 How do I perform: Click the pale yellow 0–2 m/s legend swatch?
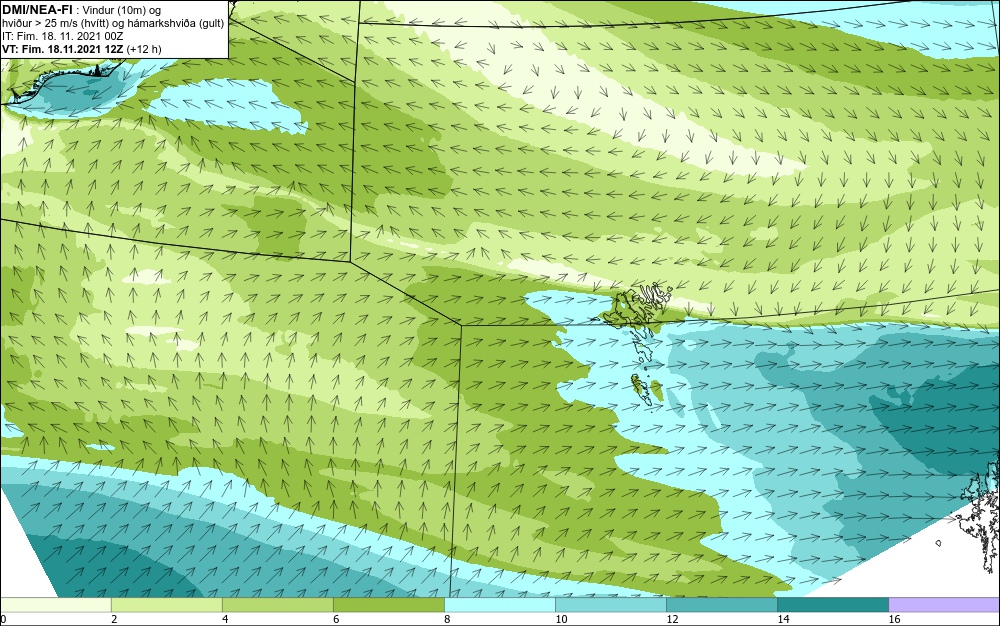(x=55, y=605)
